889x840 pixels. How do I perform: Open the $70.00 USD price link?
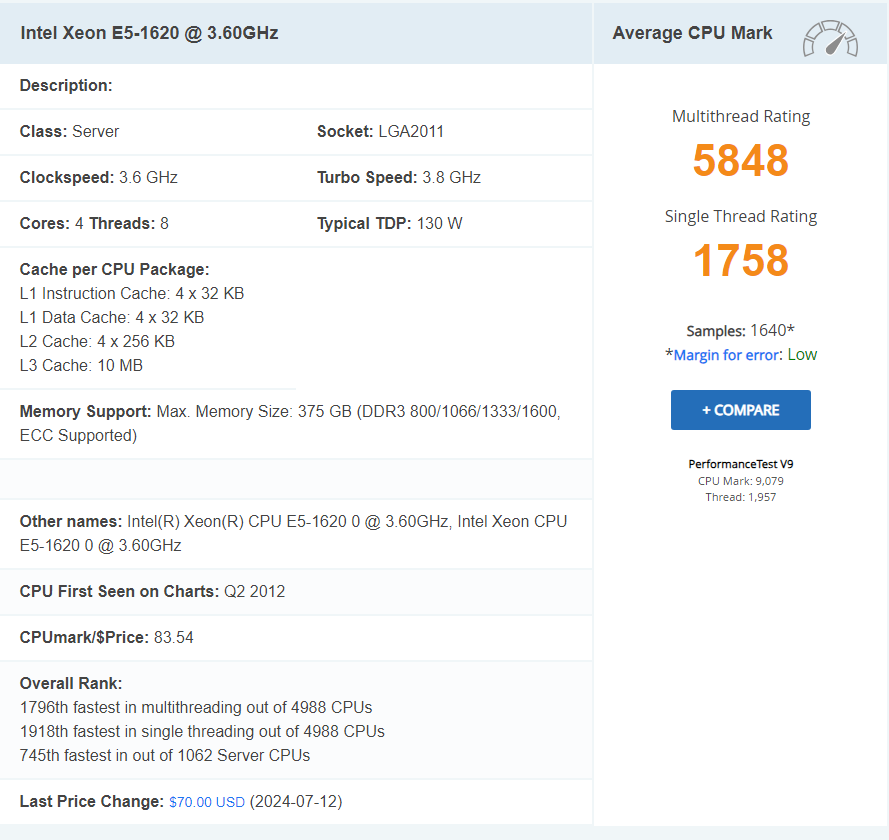pos(206,801)
